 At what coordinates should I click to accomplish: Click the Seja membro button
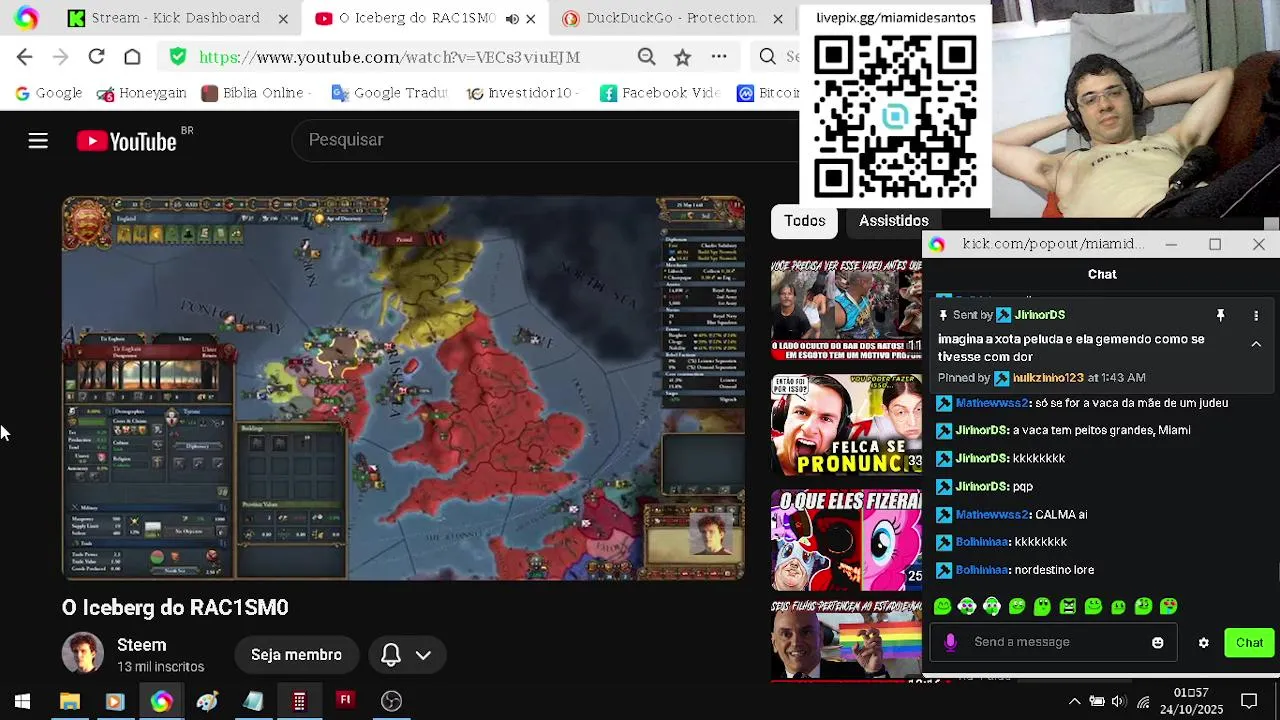[296, 655]
